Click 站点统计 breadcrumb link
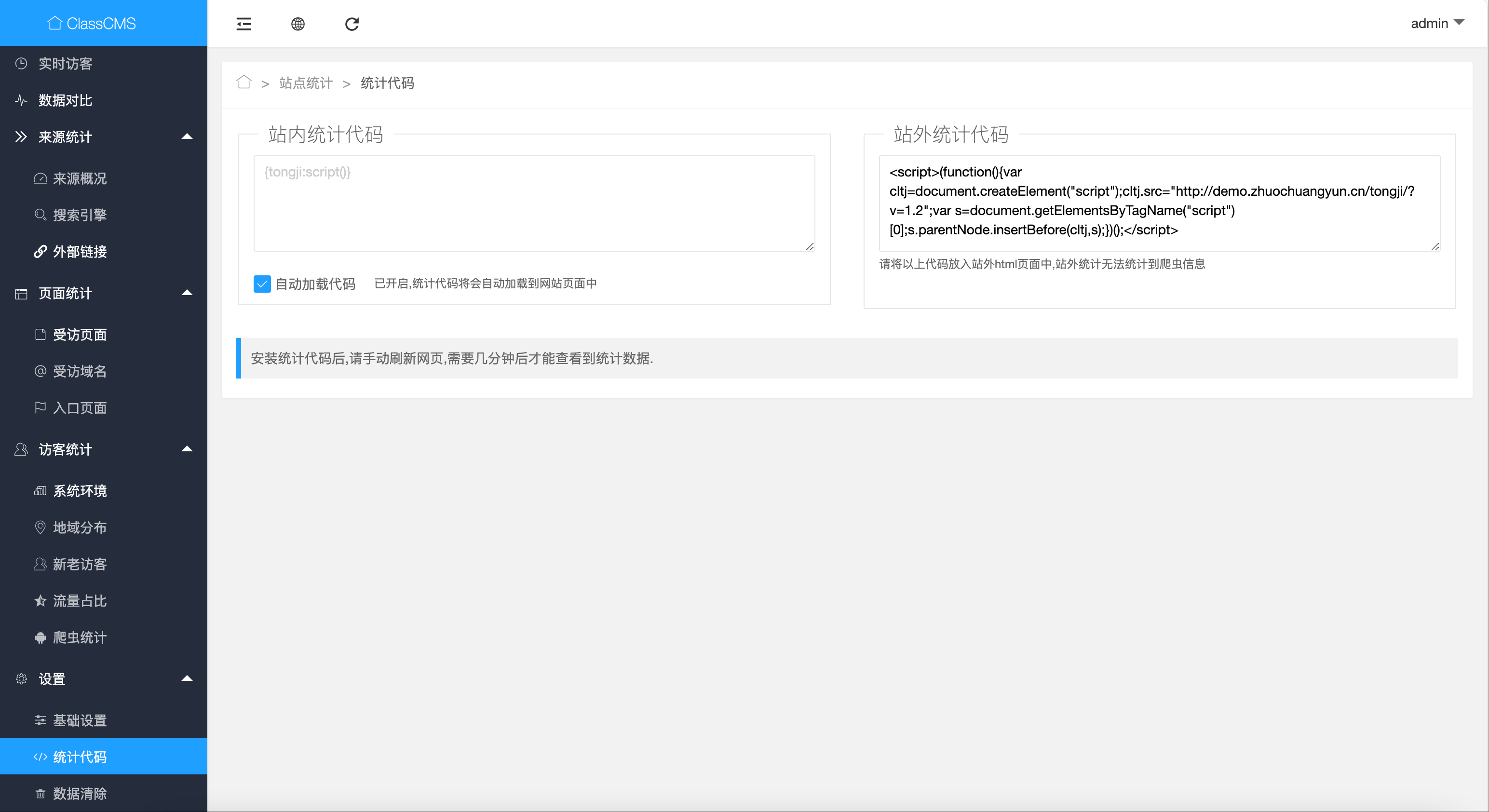Viewport: 1489px width, 812px height. (306, 82)
